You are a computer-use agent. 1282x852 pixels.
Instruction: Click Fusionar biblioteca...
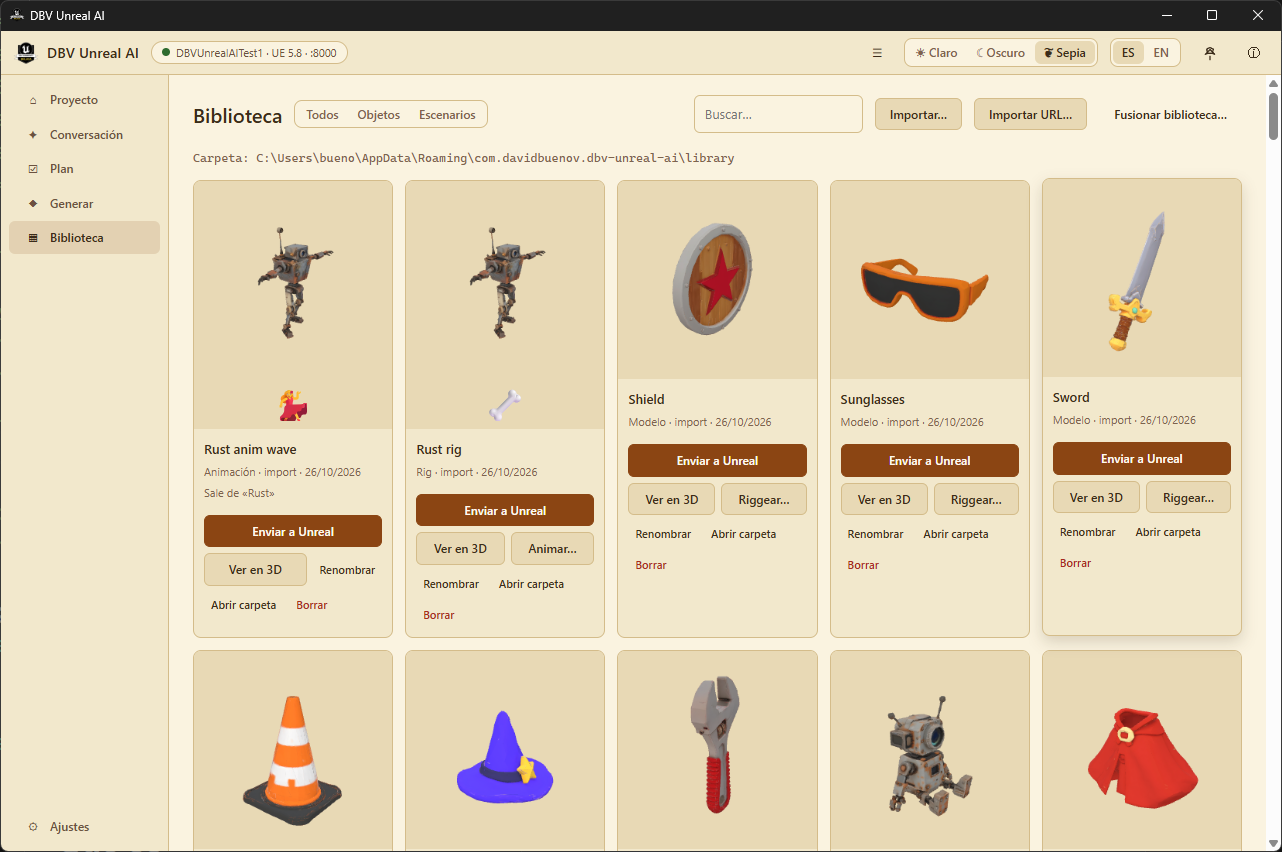pyautogui.click(x=1170, y=114)
